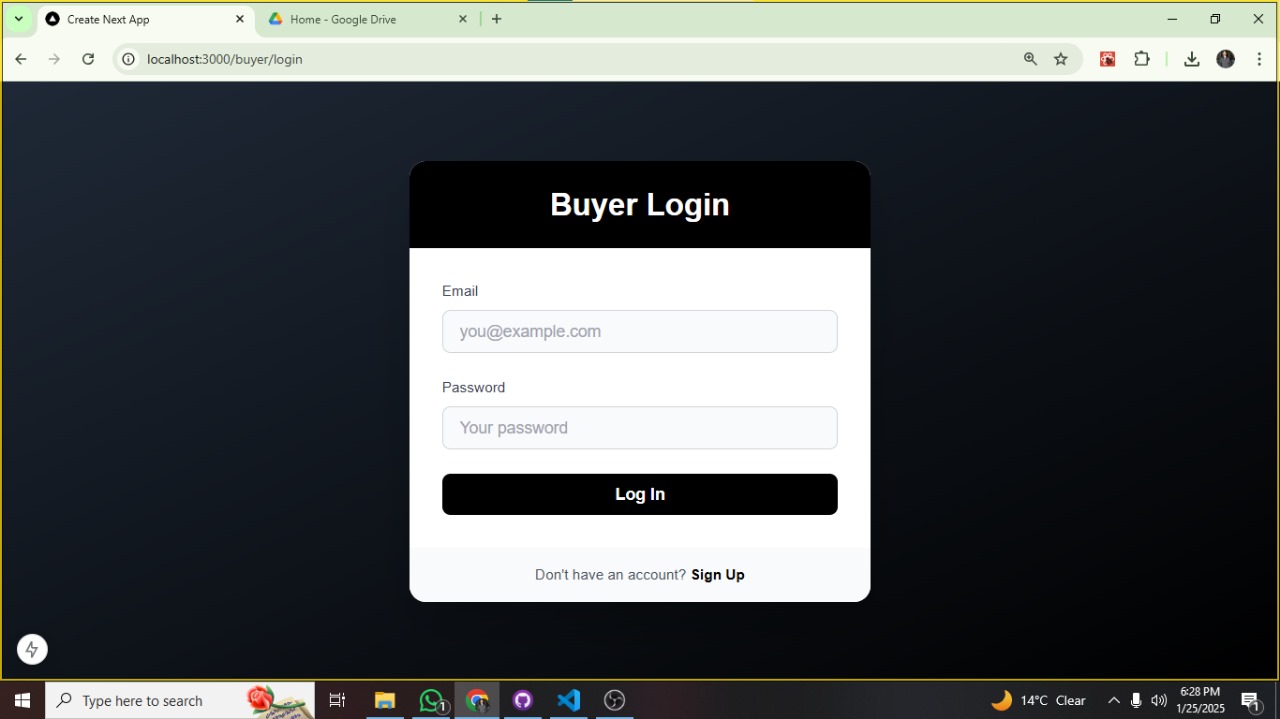Open the zoom magnifier in address bar

point(1030,59)
